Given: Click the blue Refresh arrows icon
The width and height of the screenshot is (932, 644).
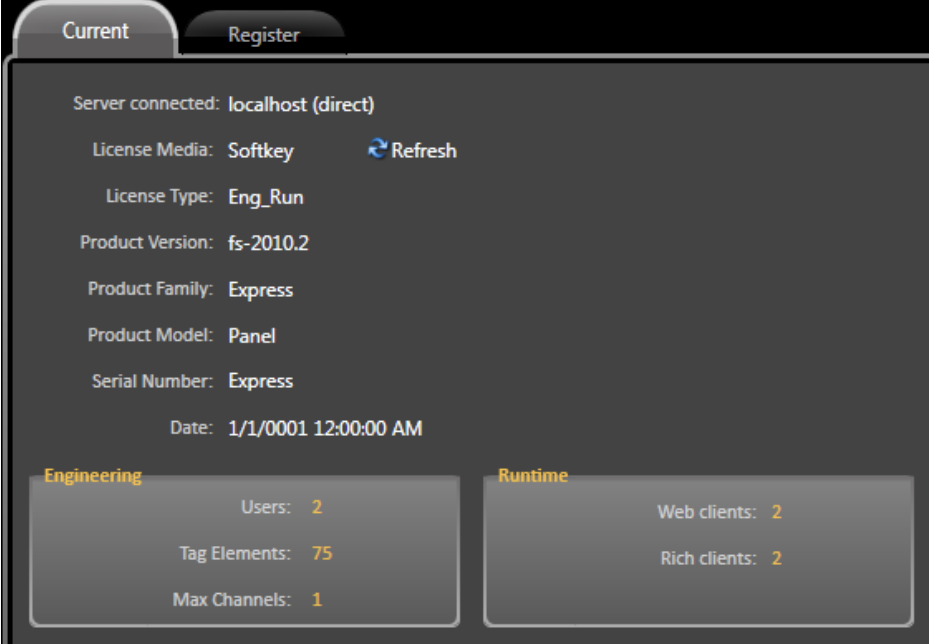Looking at the screenshot, I should 377,151.
